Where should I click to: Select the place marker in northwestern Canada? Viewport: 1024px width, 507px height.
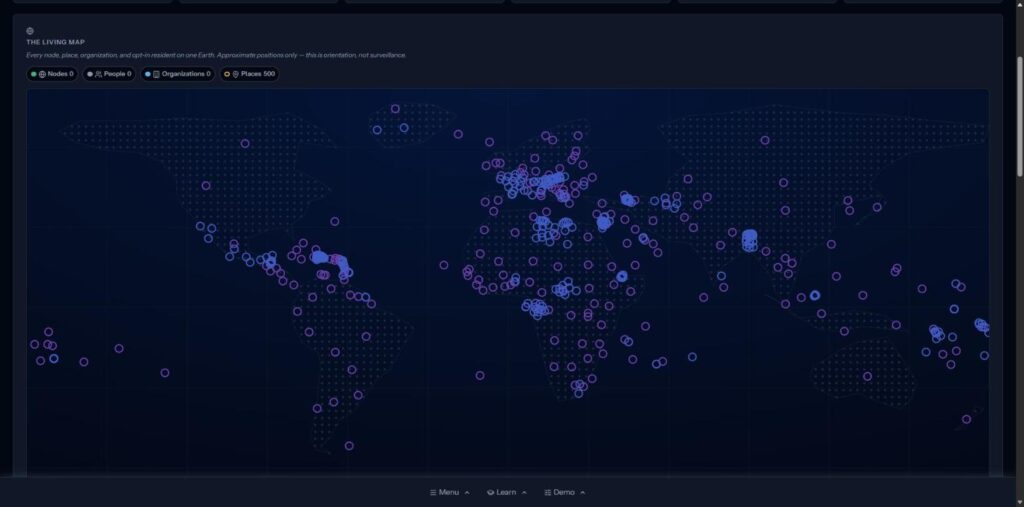click(245, 144)
